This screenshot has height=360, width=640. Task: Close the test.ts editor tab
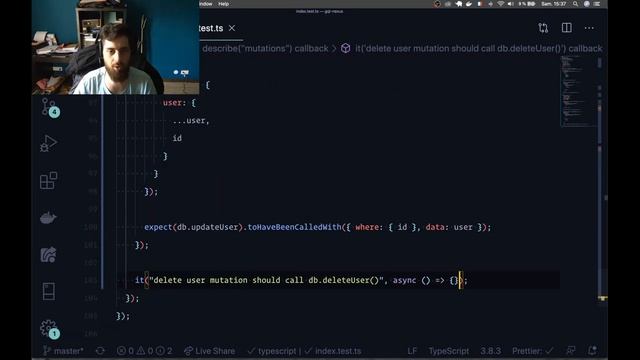tap(232, 28)
